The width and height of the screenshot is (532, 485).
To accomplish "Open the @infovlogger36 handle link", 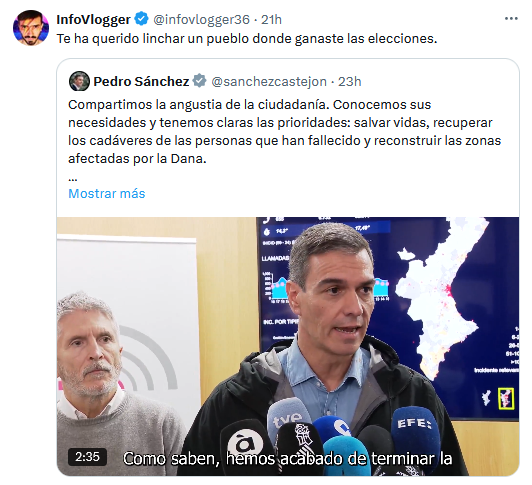I will (202, 19).
